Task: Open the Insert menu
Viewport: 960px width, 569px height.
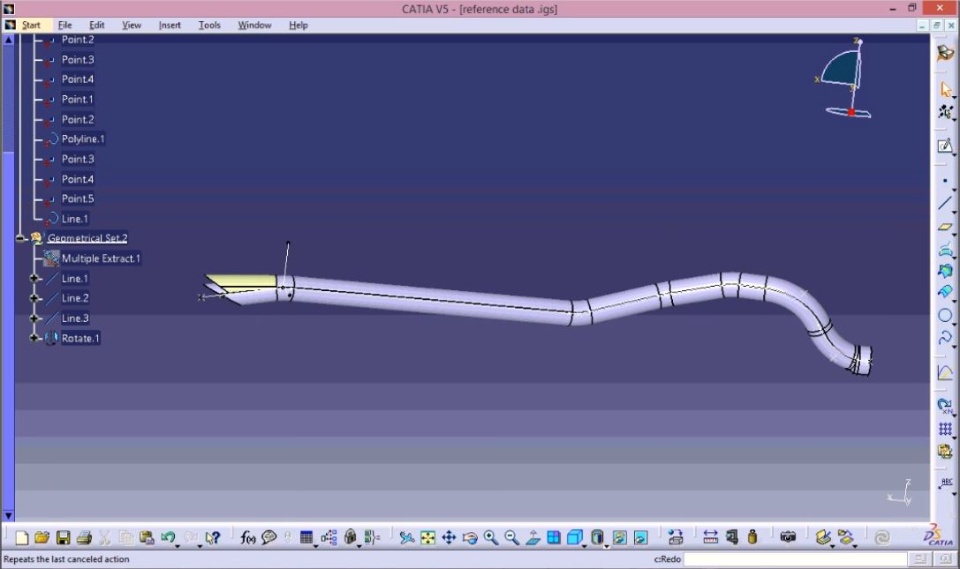Action: pyautogui.click(x=170, y=25)
